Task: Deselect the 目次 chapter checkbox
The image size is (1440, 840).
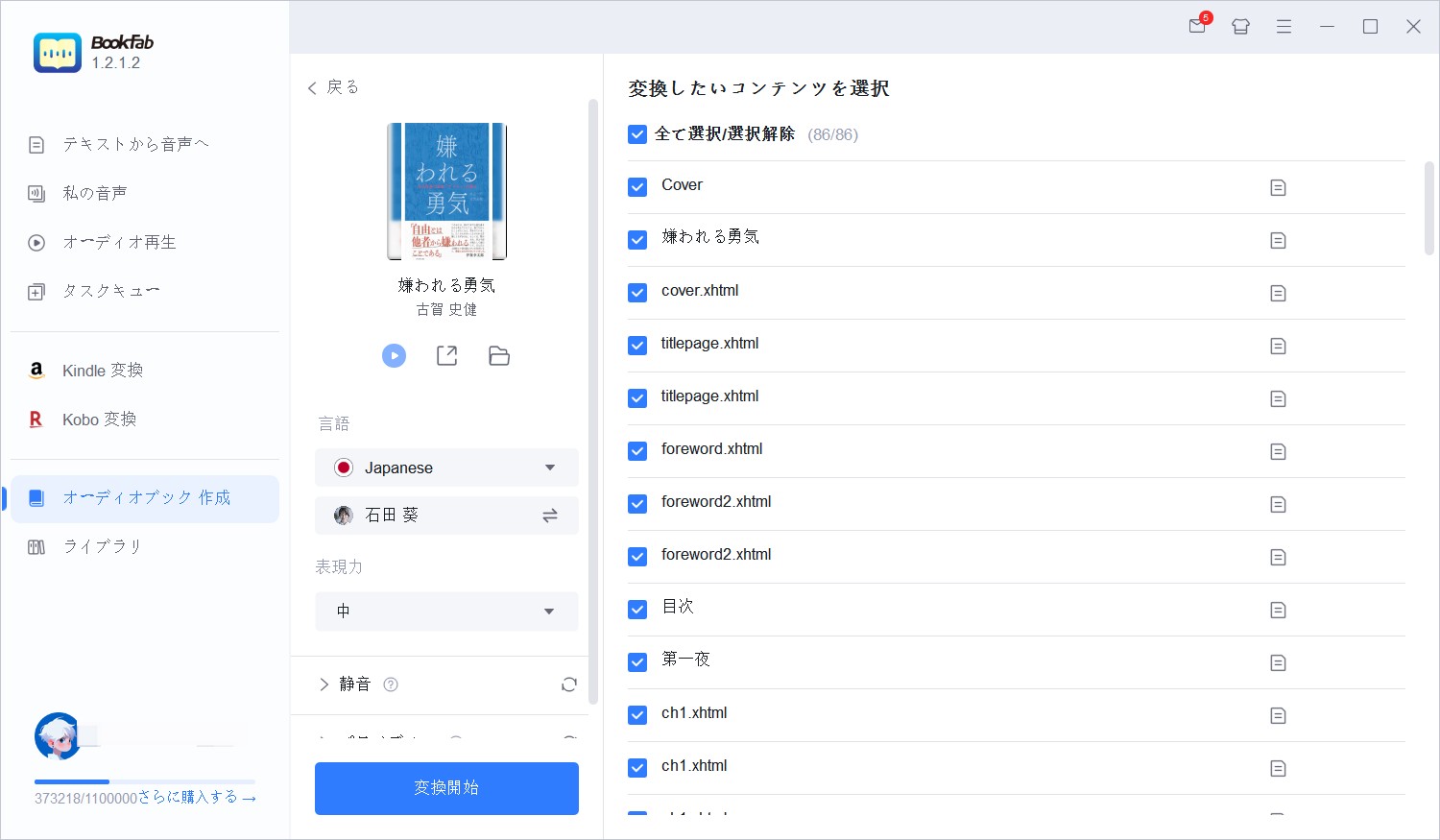Action: pyautogui.click(x=637, y=610)
